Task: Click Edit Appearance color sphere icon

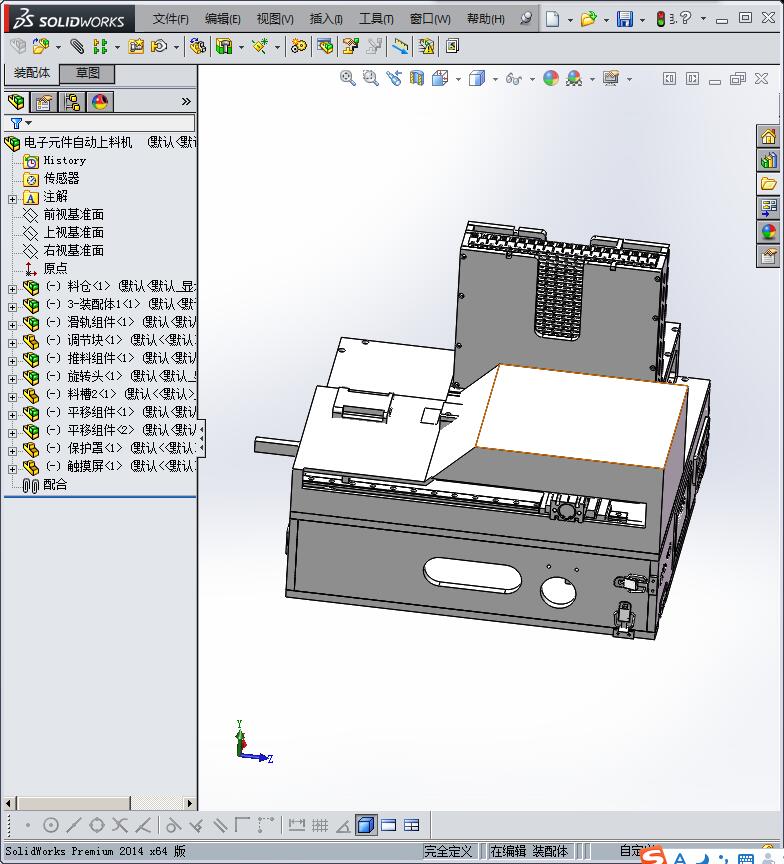Action: 550,78
